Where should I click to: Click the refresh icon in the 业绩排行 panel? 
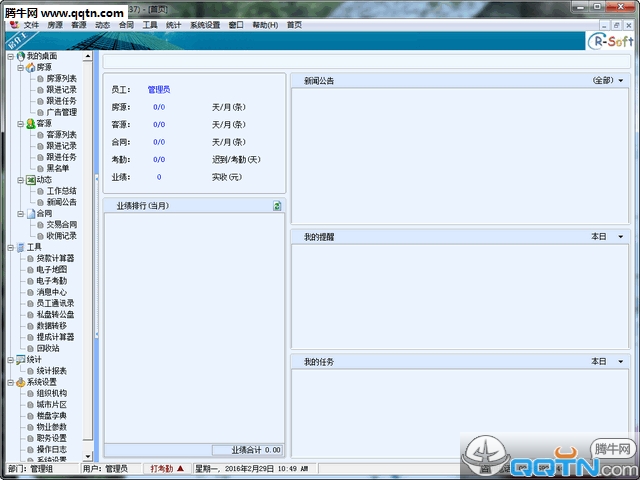(x=277, y=206)
